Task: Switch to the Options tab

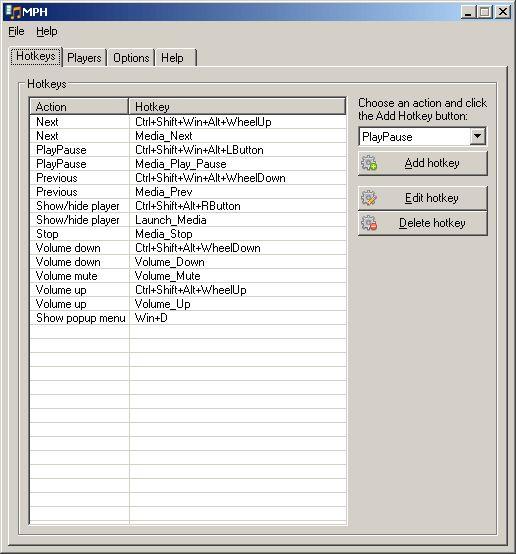Action: pyautogui.click(x=131, y=58)
